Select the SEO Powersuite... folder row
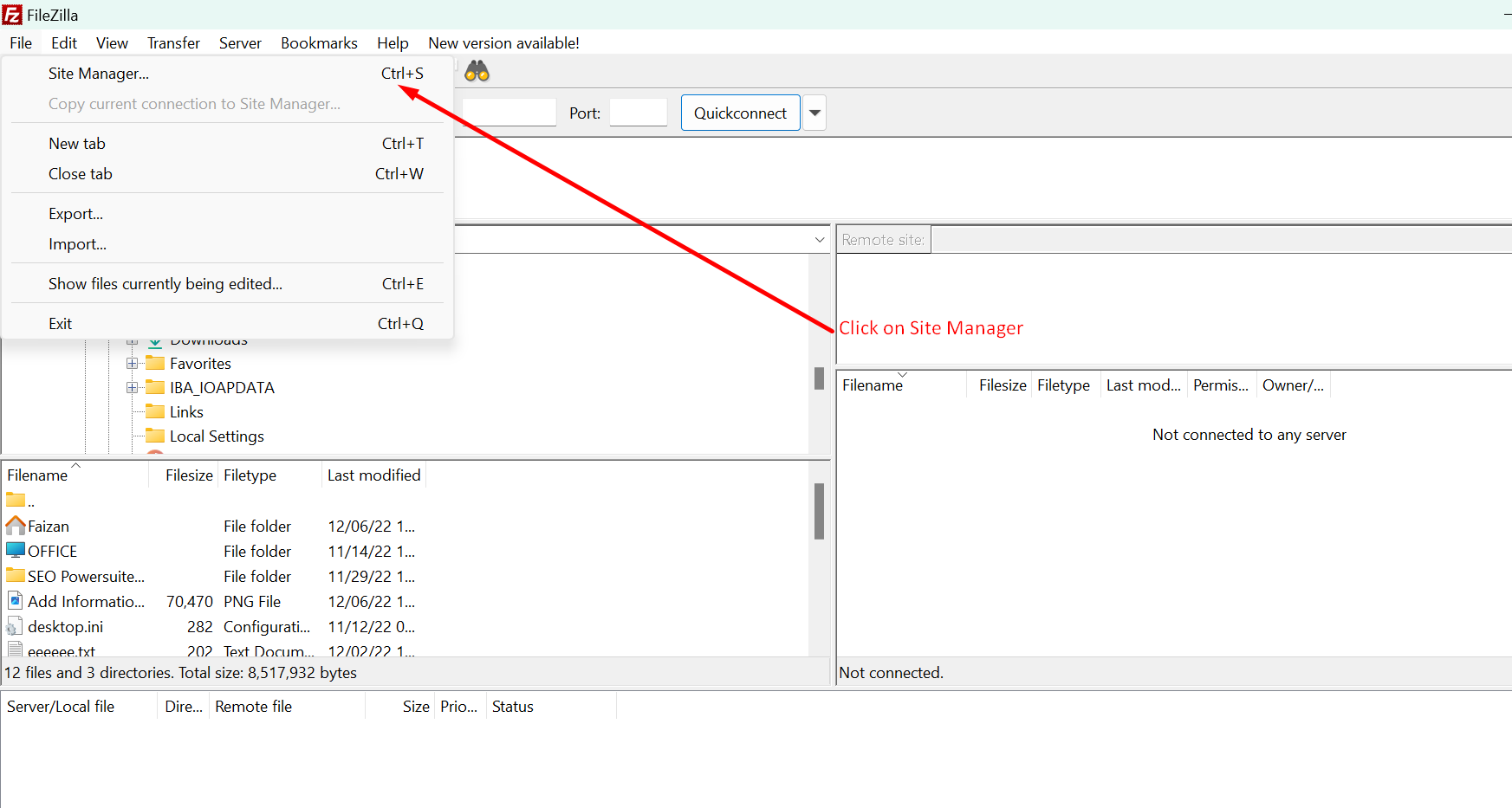This screenshot has height=808, width=1512. click(x=212, y=576)
